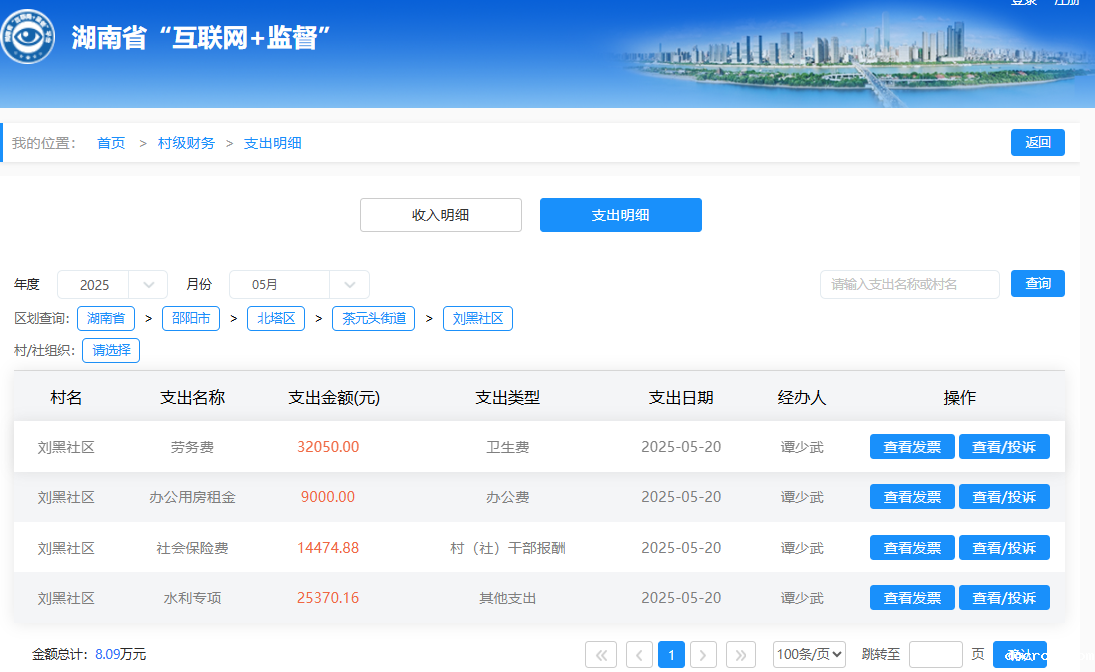The image size is (1095, 672).
Task: Go to first page with double-left arrow
Action: [x=600, y=655]
